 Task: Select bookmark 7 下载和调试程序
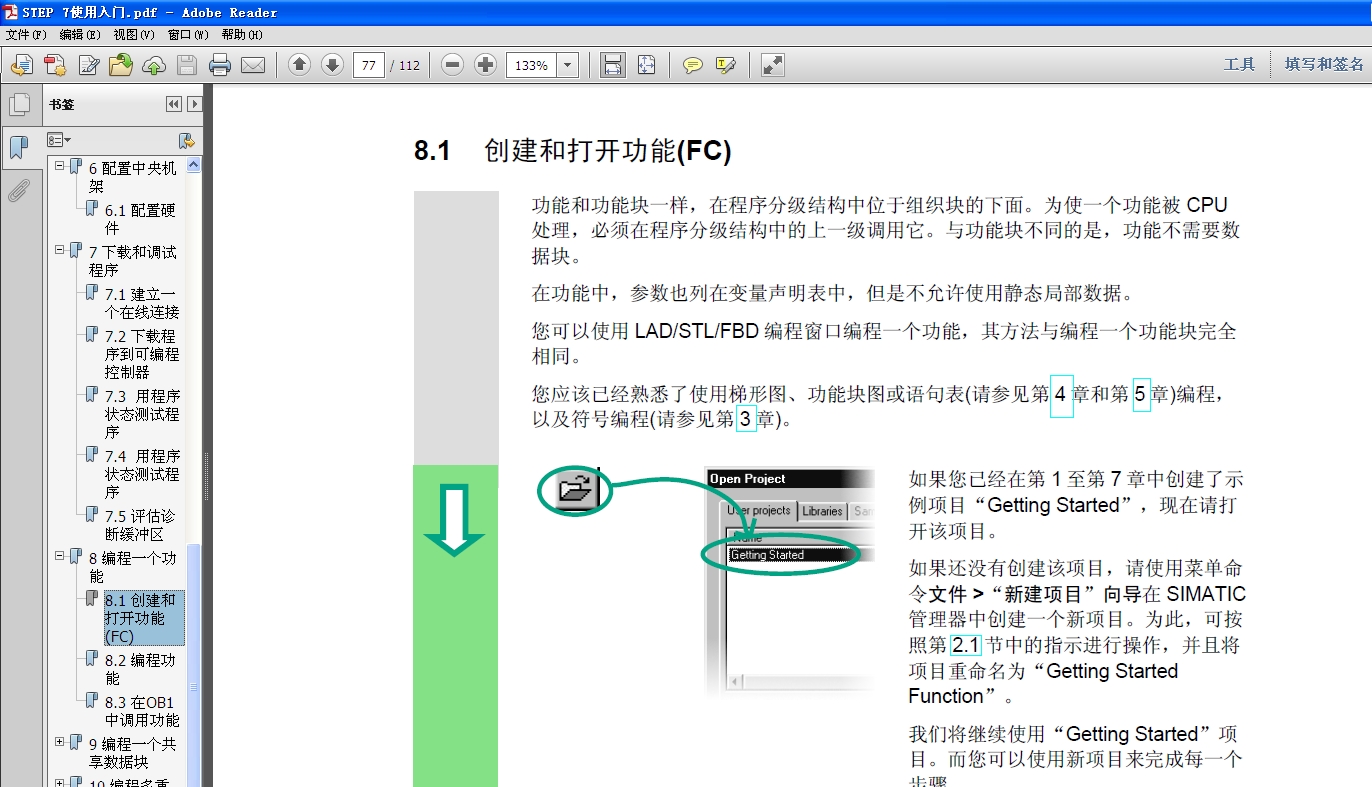click(x=132, y=261)
